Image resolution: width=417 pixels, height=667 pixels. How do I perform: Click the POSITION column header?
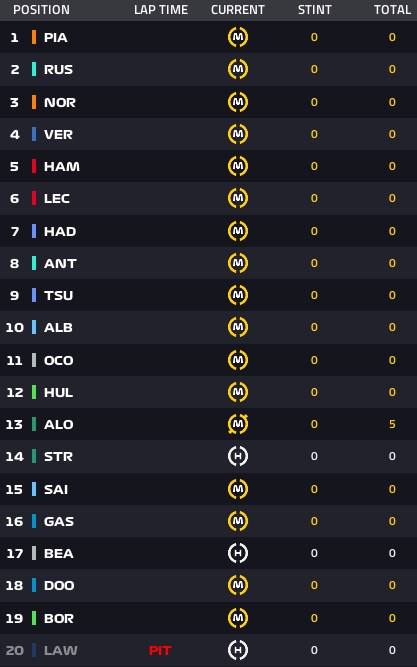(x=41, y=10)
